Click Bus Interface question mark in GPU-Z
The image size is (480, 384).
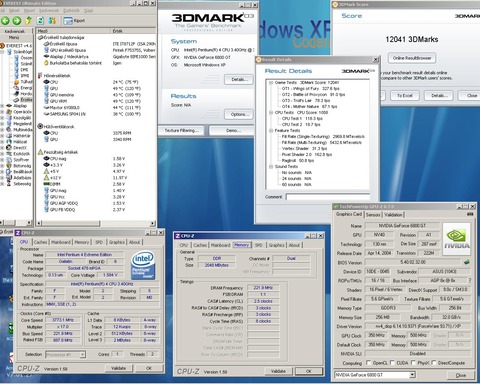tap(470, 280)
